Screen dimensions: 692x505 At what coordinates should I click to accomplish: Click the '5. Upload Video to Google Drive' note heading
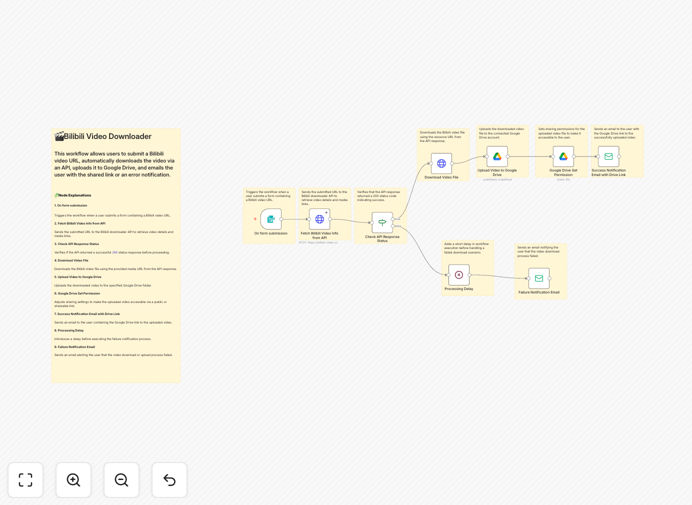[x=78, y=277]
